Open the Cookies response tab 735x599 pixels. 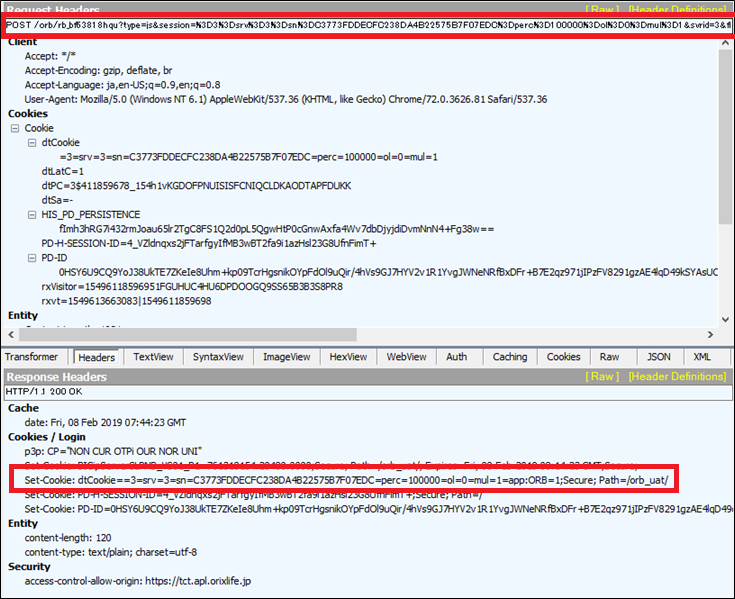(563, 357)
